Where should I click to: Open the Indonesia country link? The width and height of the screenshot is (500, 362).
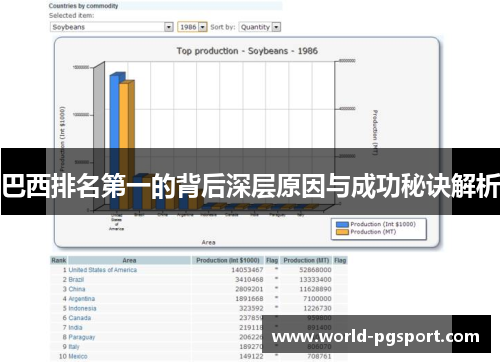[82, 308]
